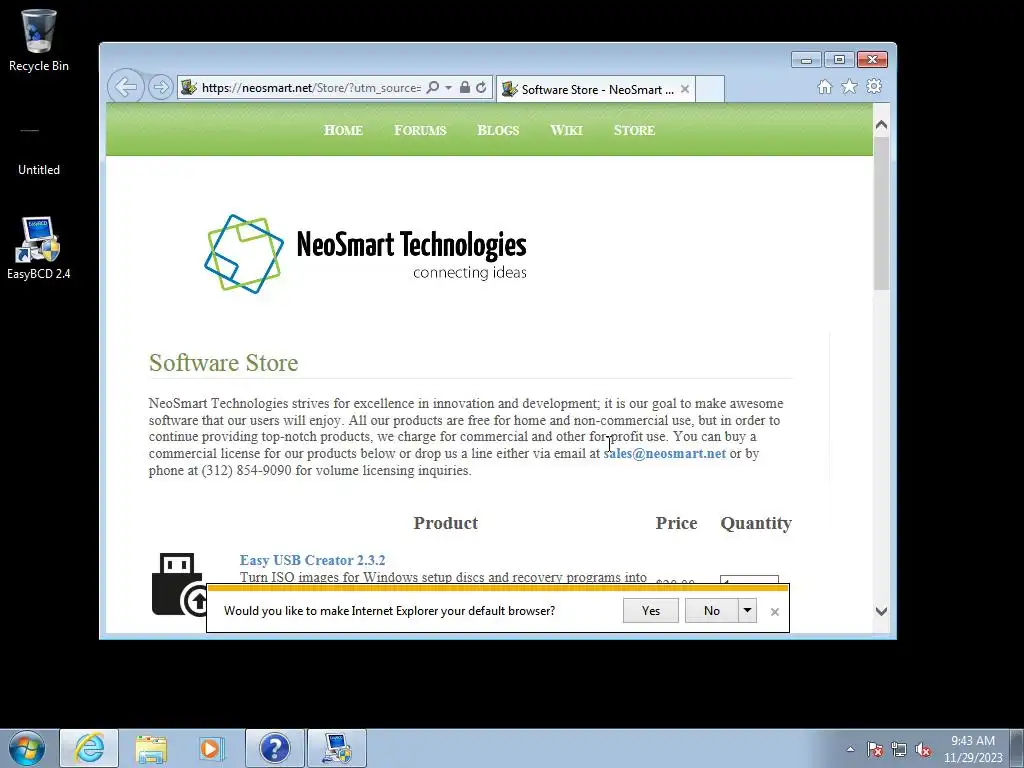This screenshot has width=1024, height=768.
Task: Open the FORUMS navigation menu item
Action: point(420,130)
